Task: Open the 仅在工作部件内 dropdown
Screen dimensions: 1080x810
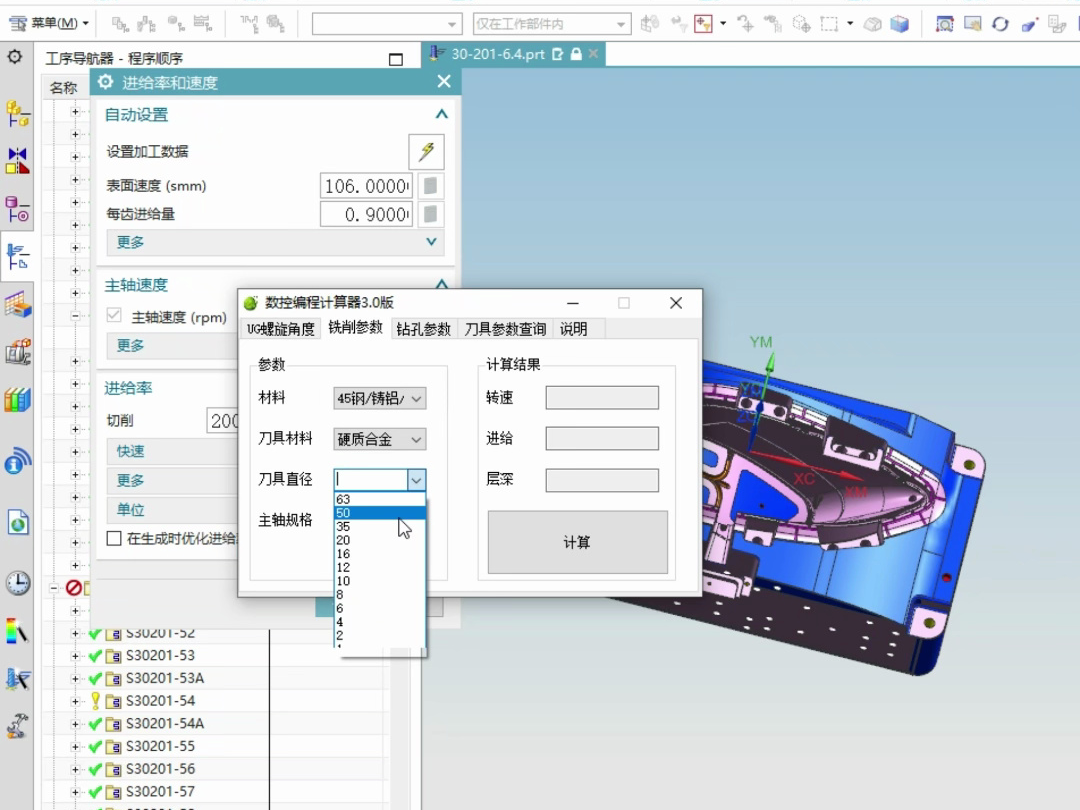Action: [552, 24]
